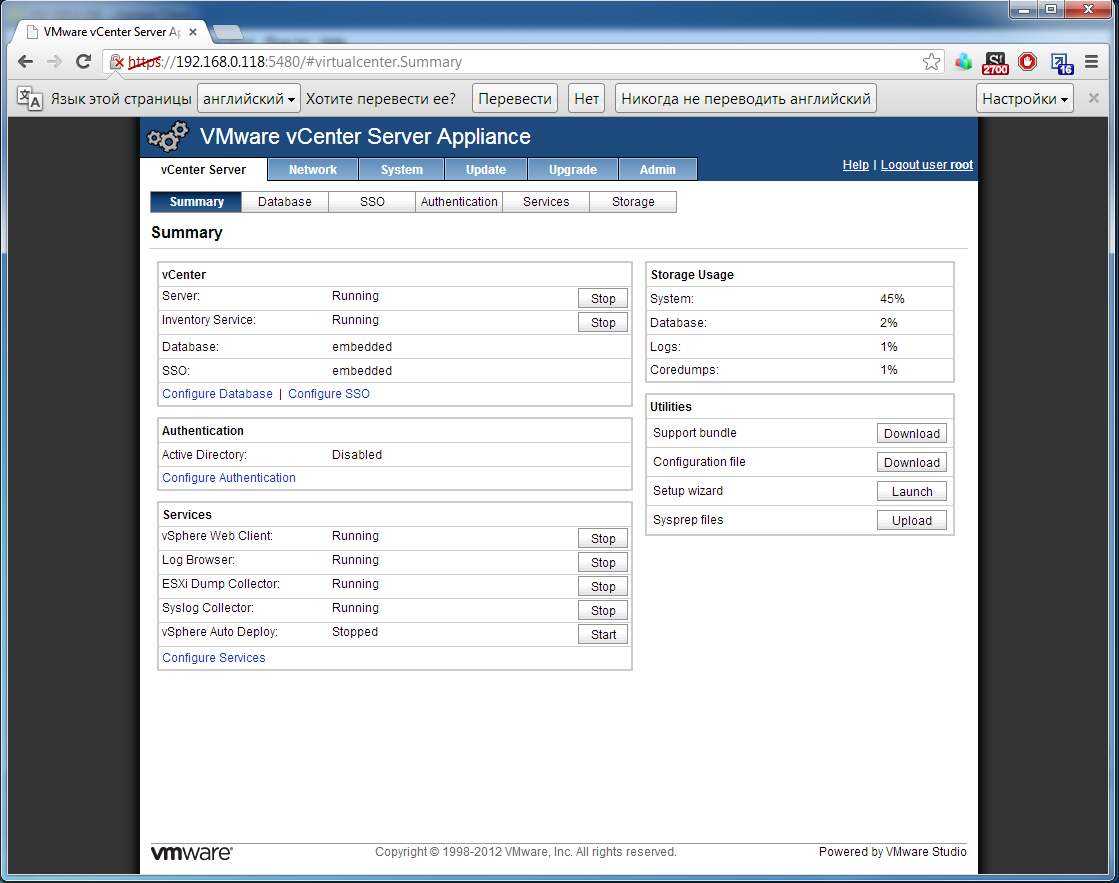Open the Chrome menu hamburger icon
This screenshot has width=1119, height=883.
pos(1091,62)
